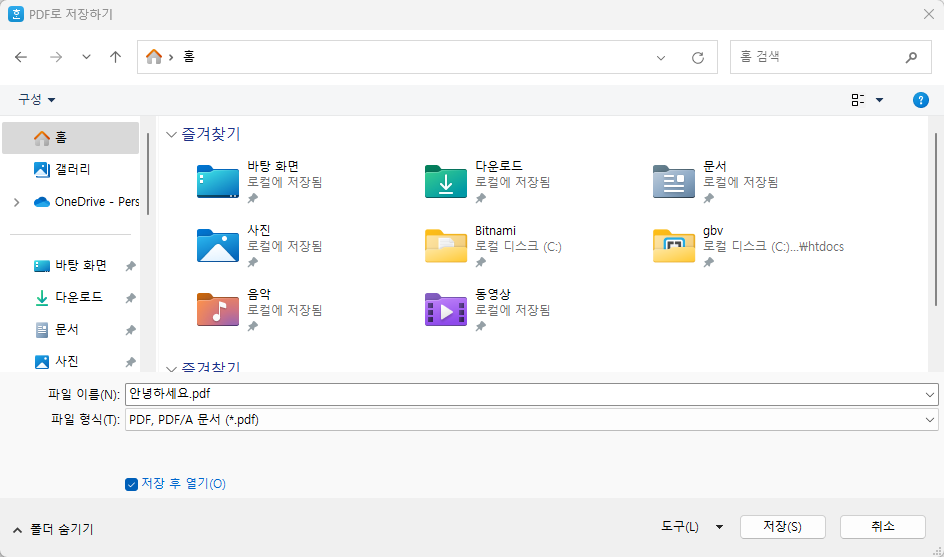Select the 다운로드 folder icon
The width and height of the screenshot is (944, 557).
pyautogui.click(x=446, y=181)
